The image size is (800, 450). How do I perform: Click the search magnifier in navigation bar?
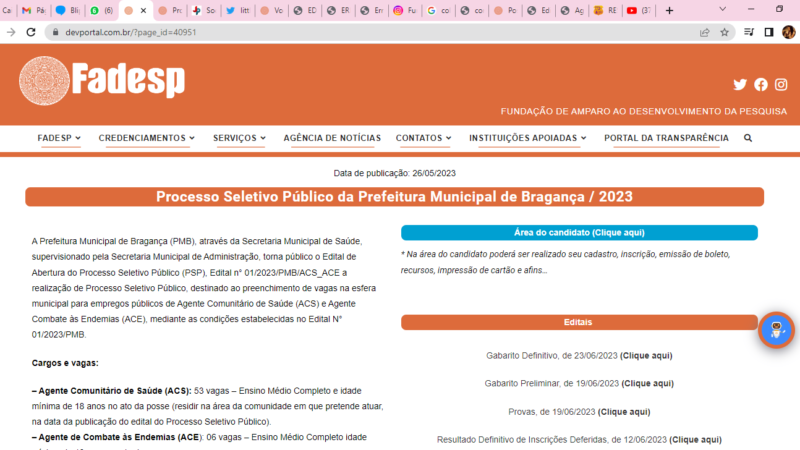(x=748, y=138)
